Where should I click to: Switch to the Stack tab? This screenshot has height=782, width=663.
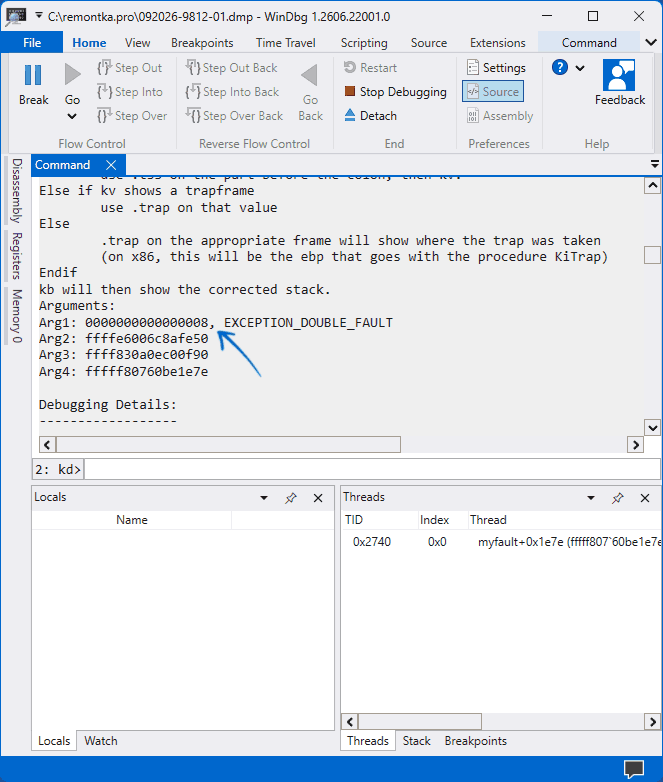tap(416, 741)
